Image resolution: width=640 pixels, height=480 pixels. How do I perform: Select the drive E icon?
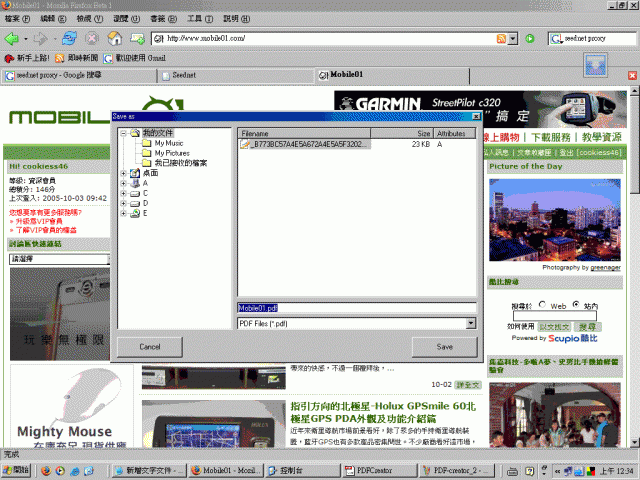(135, 213)
